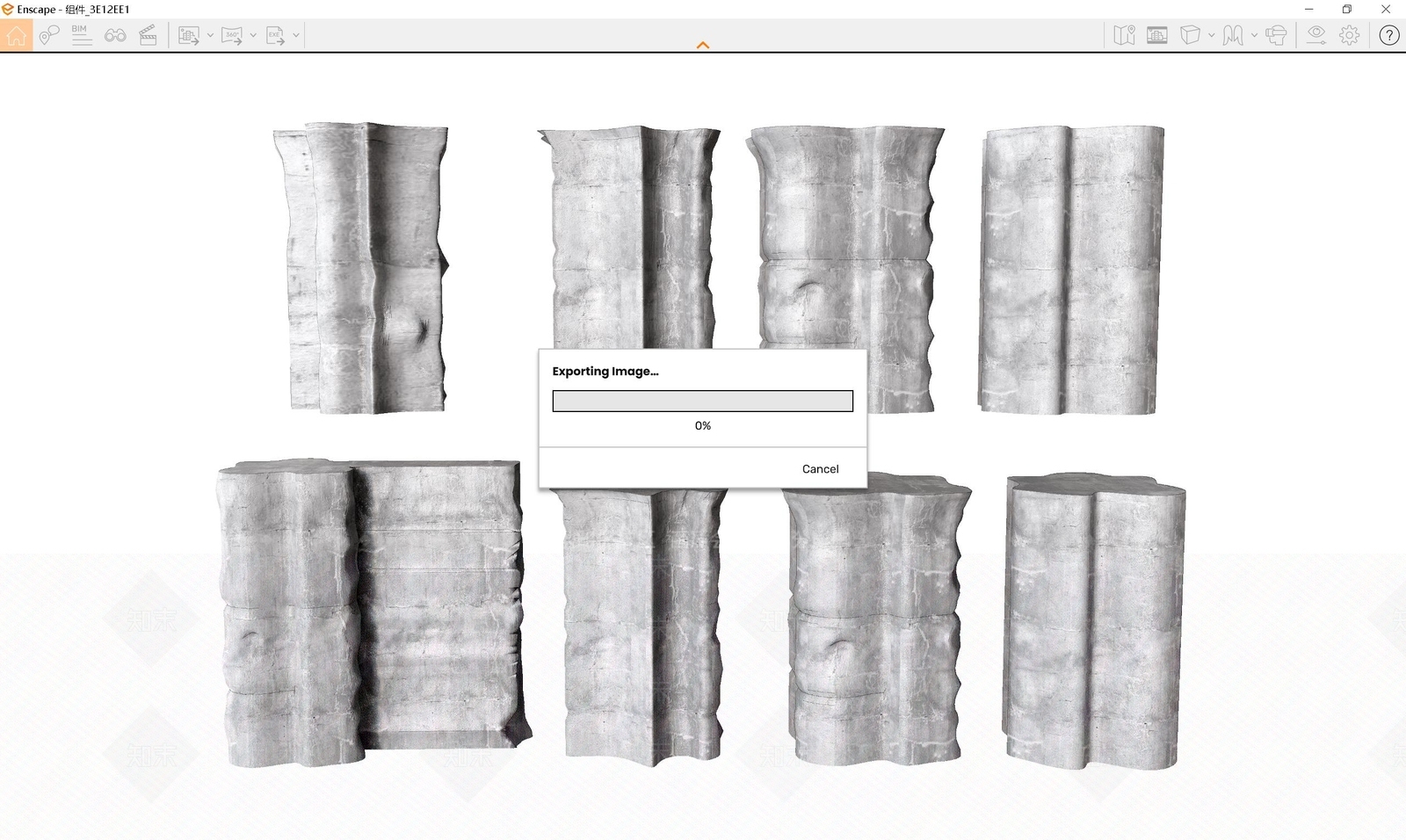The width and height of the screenshot is (1406, 840).
Task: Expand the screenshot export dropdown arrow
Action: 210,35
